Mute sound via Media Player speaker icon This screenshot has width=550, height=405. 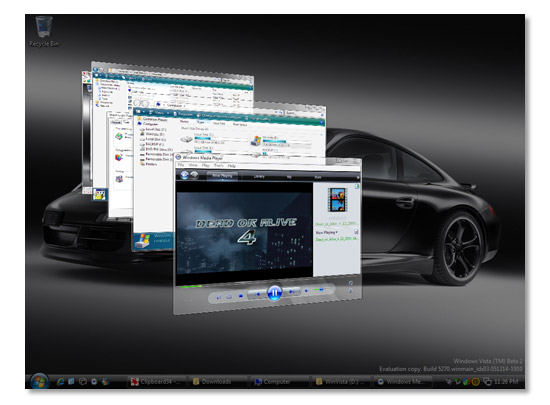pyautogui.click(x=306, y=290)
